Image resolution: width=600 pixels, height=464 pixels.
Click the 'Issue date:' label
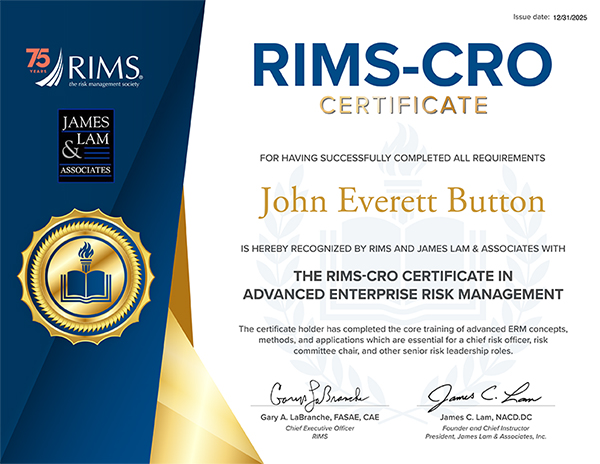(531, 17)
